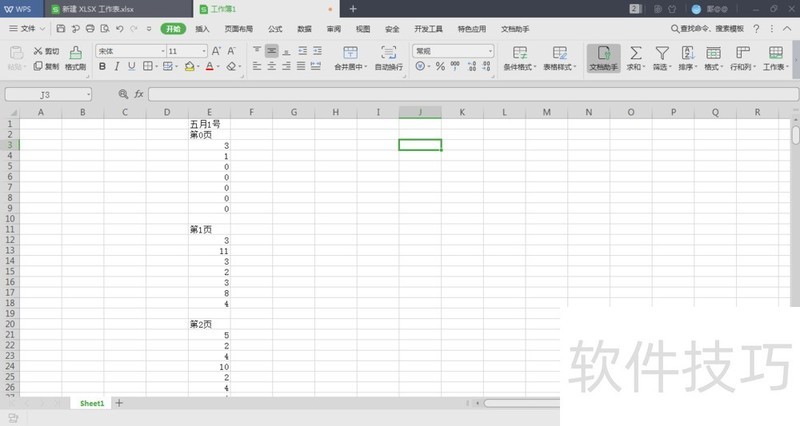Toggle middle vertical alignment

271,51
